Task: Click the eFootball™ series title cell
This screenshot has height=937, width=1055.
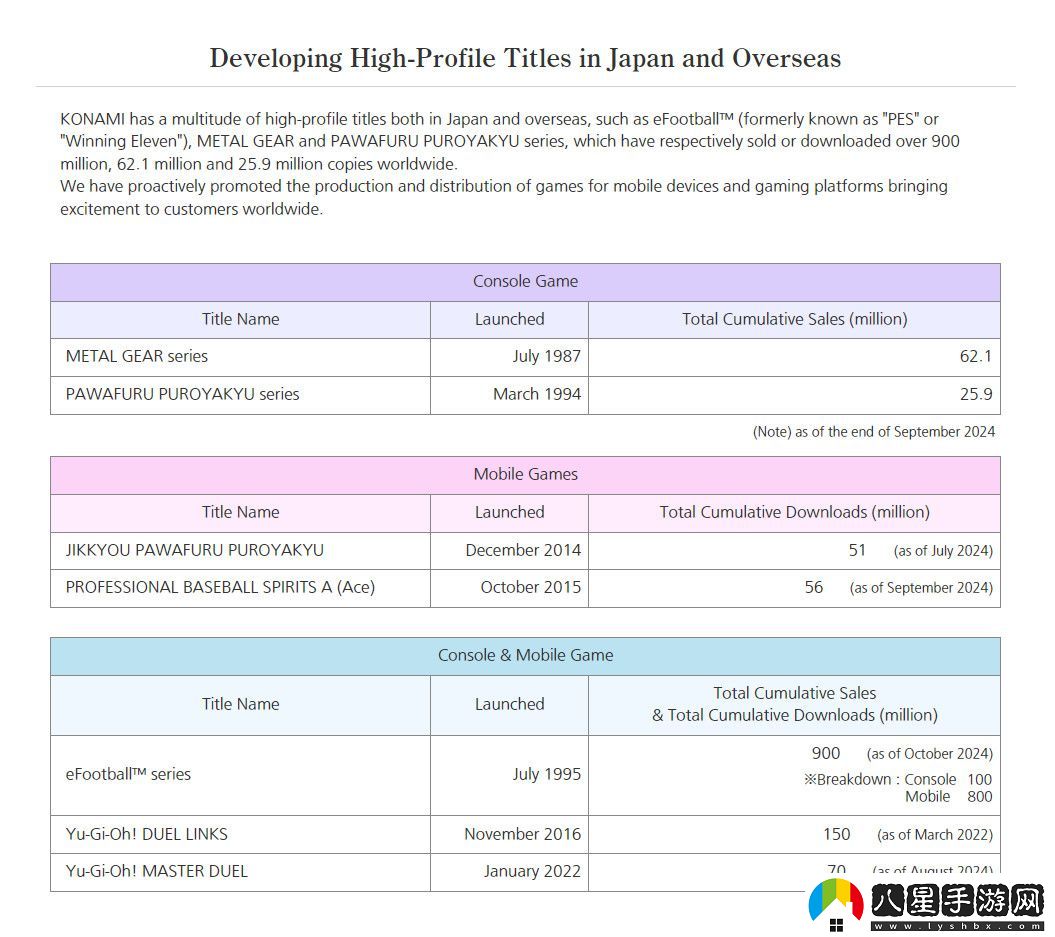Action: coord(128,775)
